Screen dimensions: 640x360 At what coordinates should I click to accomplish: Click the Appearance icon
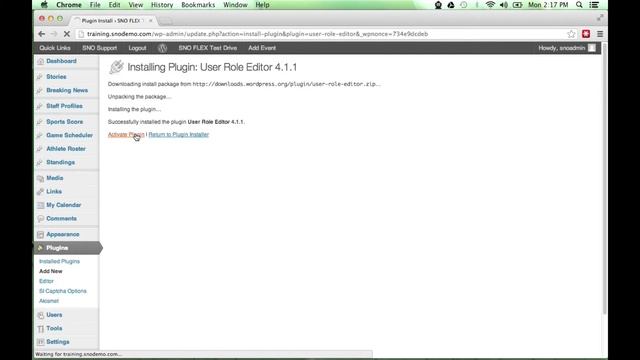40,235
